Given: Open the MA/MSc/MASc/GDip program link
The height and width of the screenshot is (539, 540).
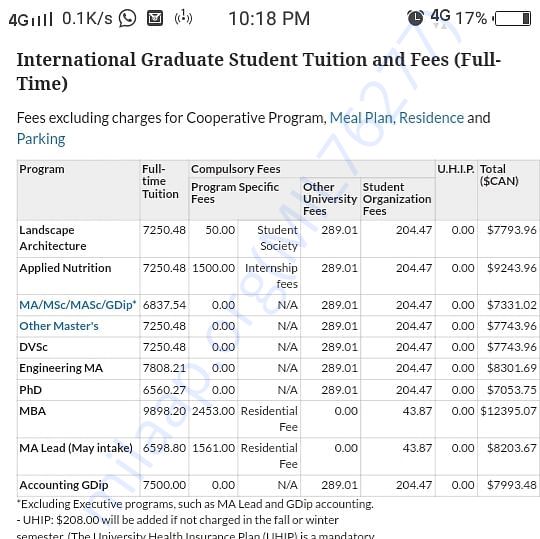Looking at the screenshot, I should 77,305.
